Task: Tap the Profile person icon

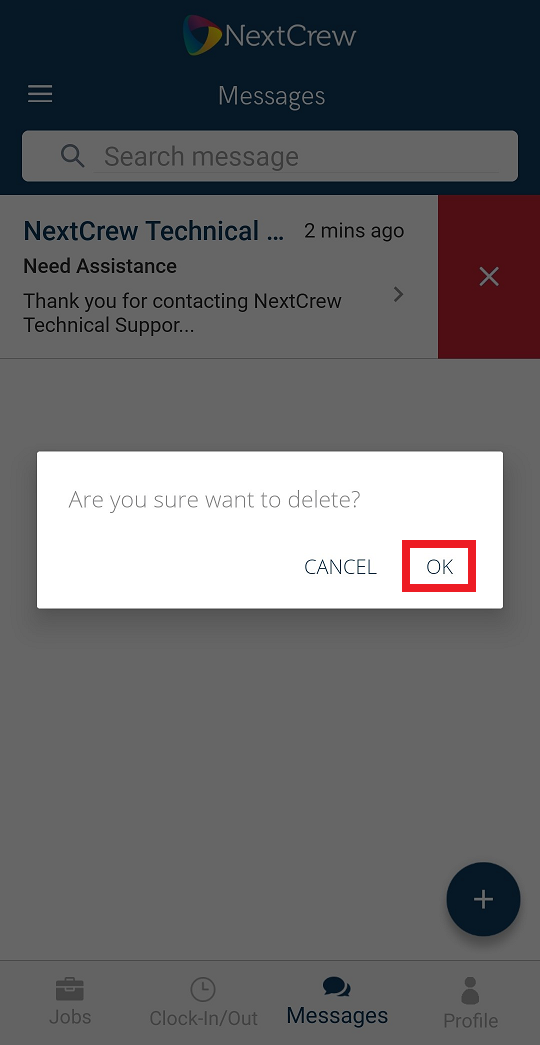Action: click(x=470, y=990)
